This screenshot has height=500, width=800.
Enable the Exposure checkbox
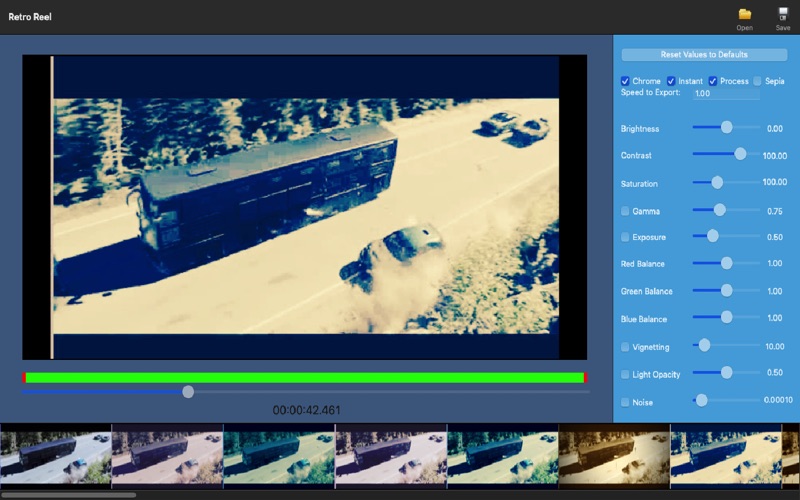click(625, 237)
